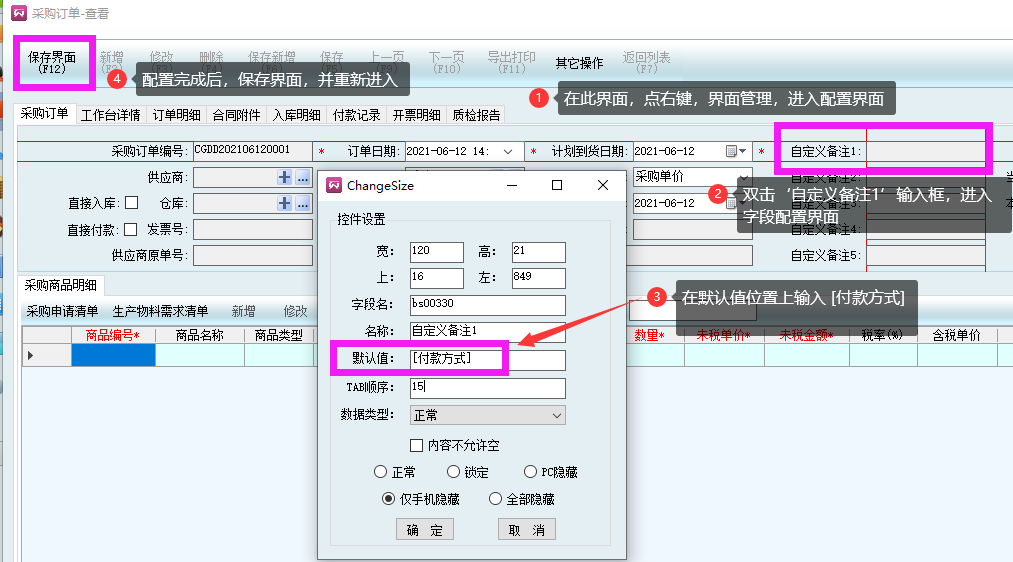Check the 内容不允许空 checkbox
This screenshot has width=1013, height=562.
coord(417,445)
